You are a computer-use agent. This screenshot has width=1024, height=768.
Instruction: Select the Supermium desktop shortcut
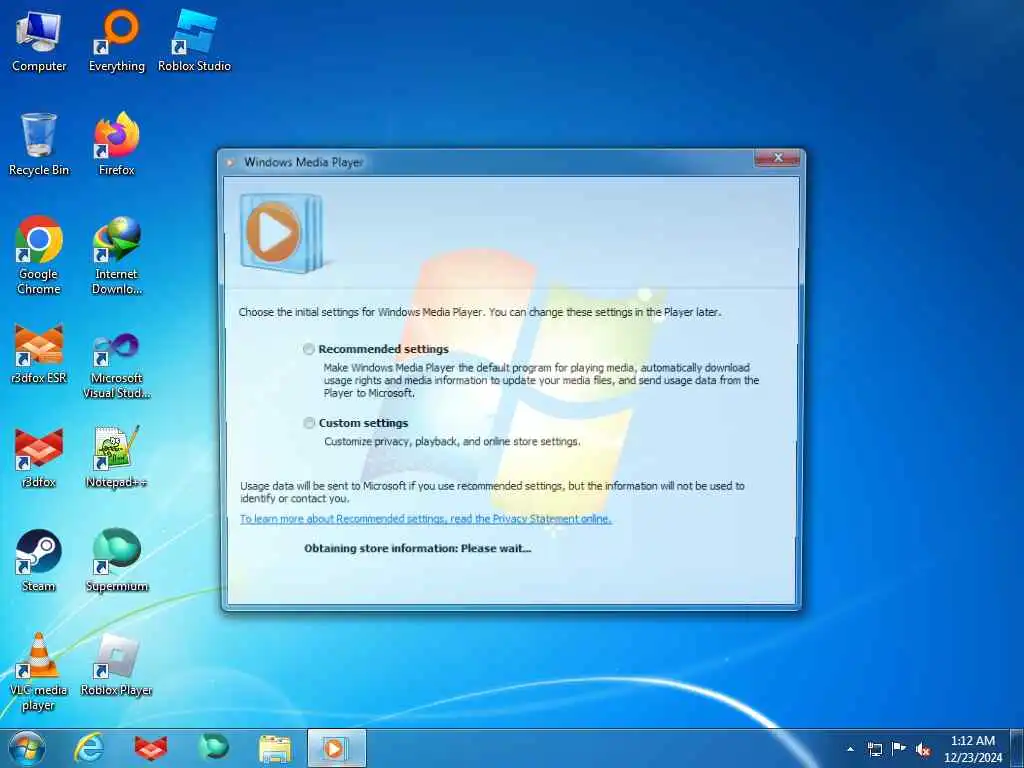pyautogui.click(x=117, y=561)
